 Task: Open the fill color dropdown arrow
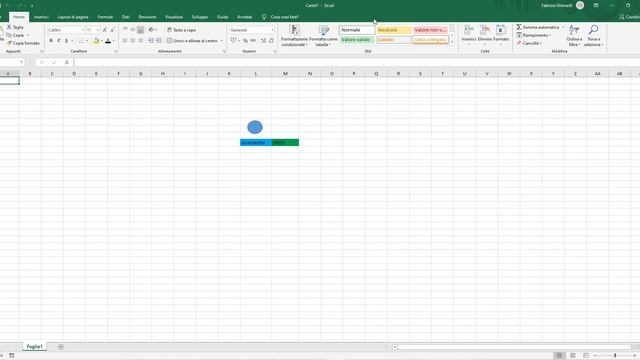click(102, 41)
